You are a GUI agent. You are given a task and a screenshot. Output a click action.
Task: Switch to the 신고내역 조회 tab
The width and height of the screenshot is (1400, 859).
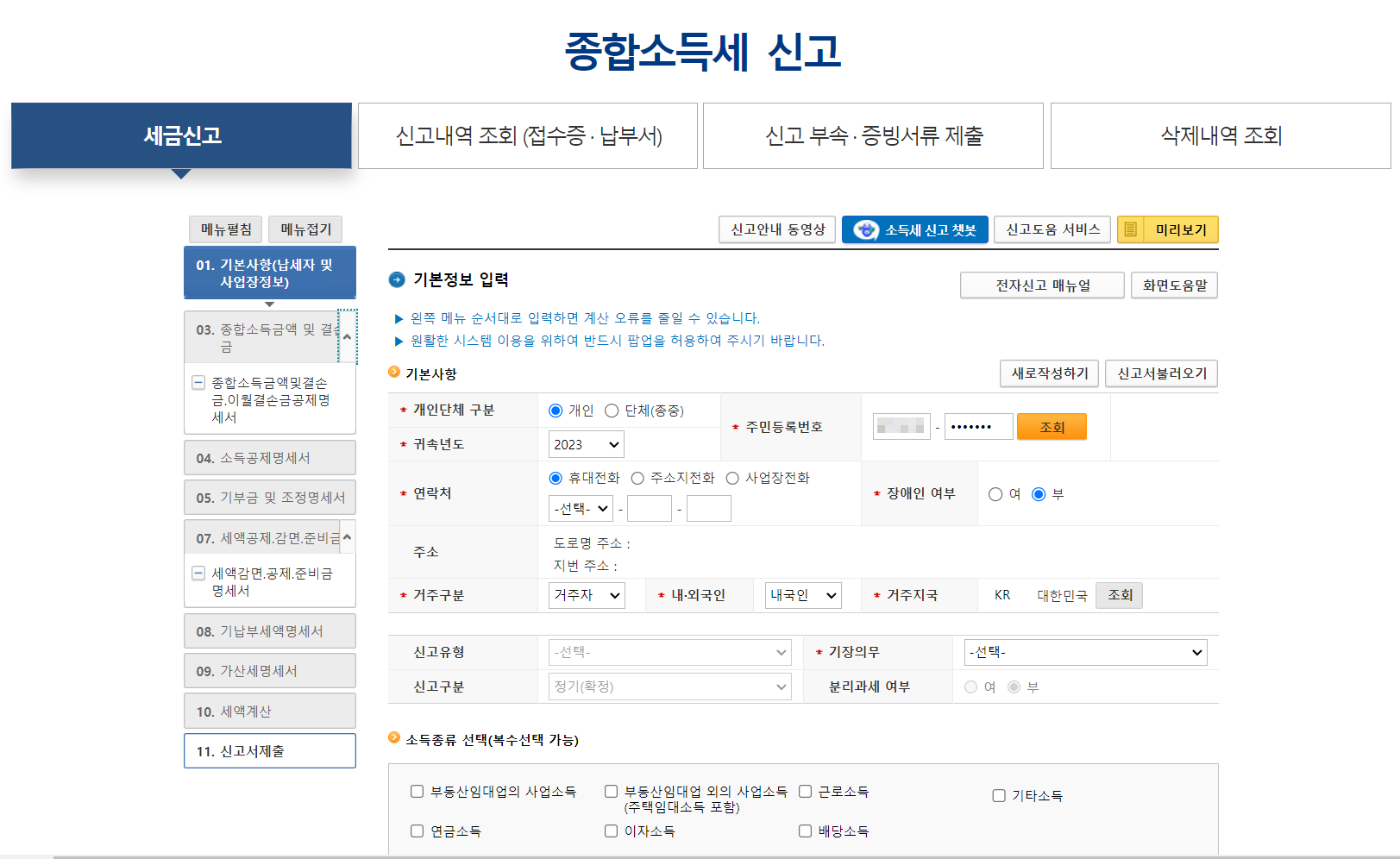527,135
